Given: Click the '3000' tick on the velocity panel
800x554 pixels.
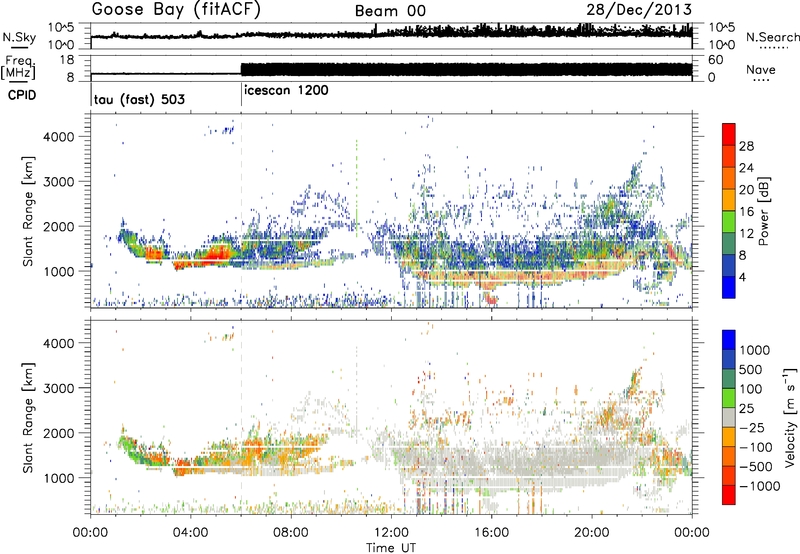Looking at the screenshot, I should coord(59,388).
